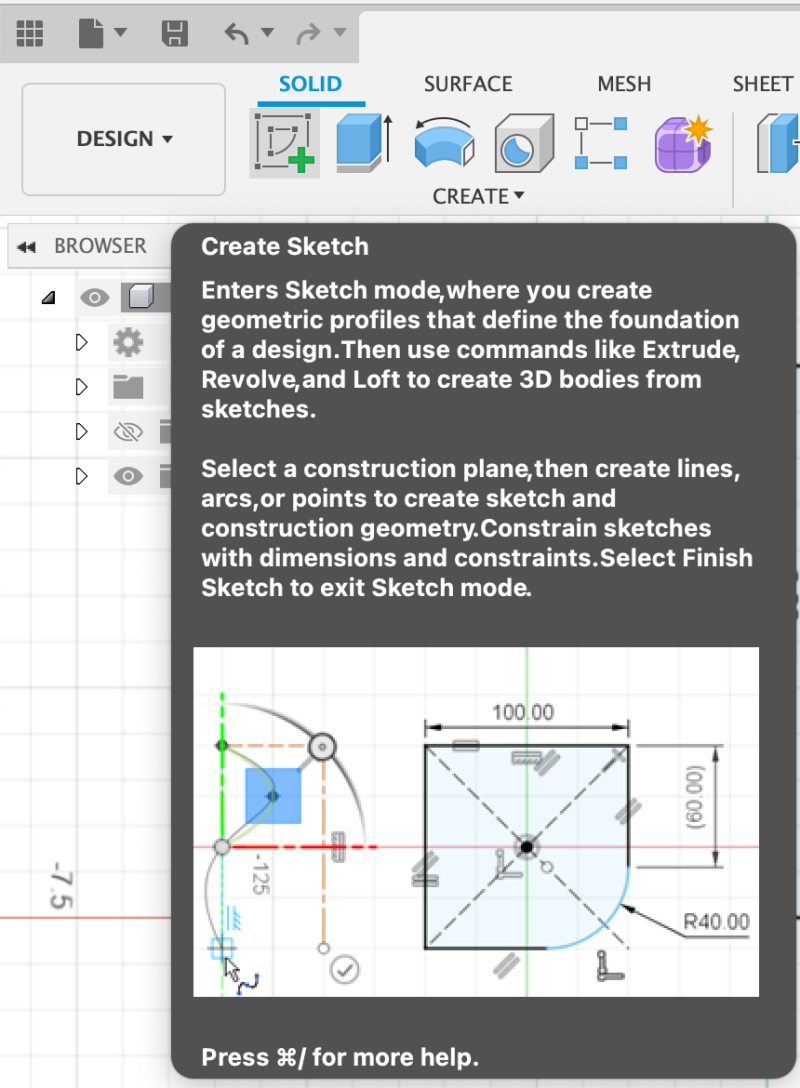The width and height of the screenshot is (800, 1088).
Task: Click the dashed selection-box toolbar icon
Action: click(x=600, y=142)
